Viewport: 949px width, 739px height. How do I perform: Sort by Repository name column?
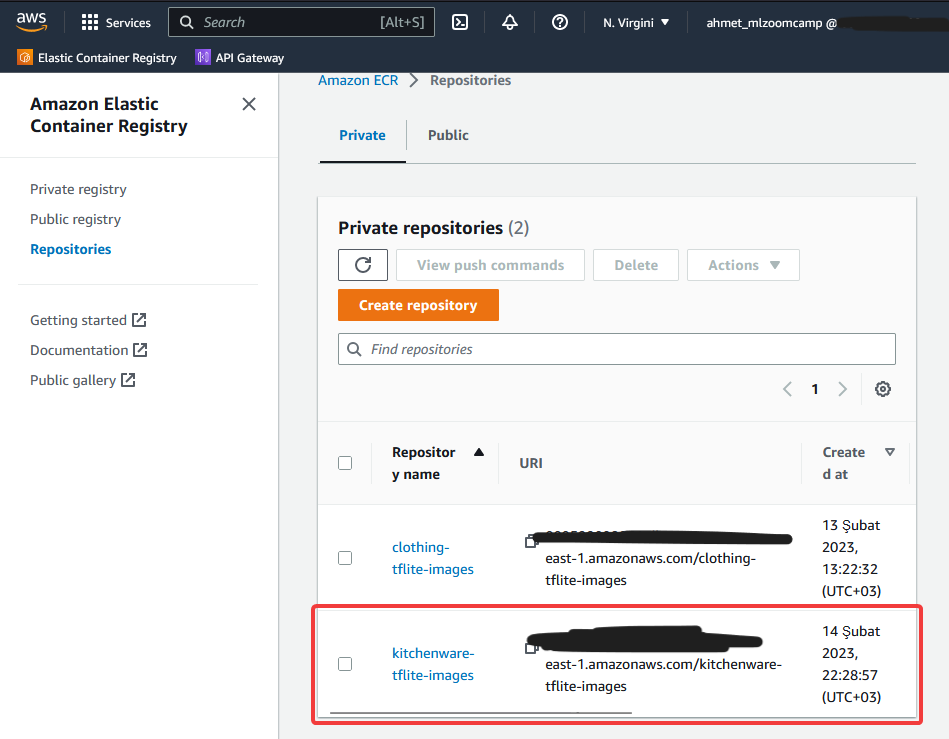click(438, 463)
